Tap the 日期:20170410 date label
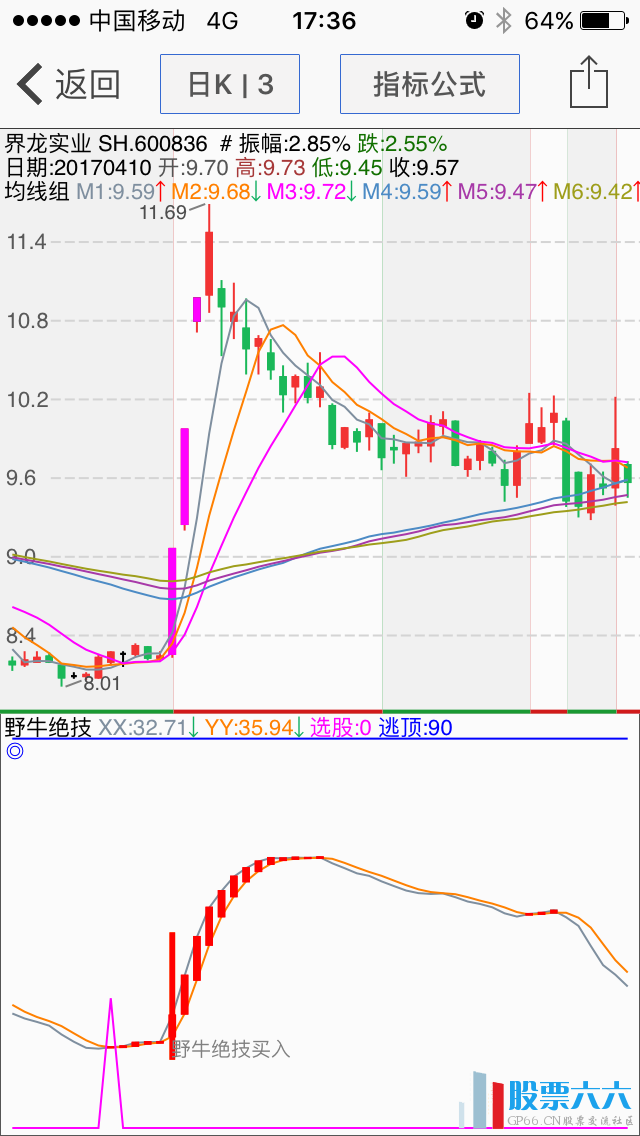The height and width of the screenshot is (1136, 640). click(78, 168)
